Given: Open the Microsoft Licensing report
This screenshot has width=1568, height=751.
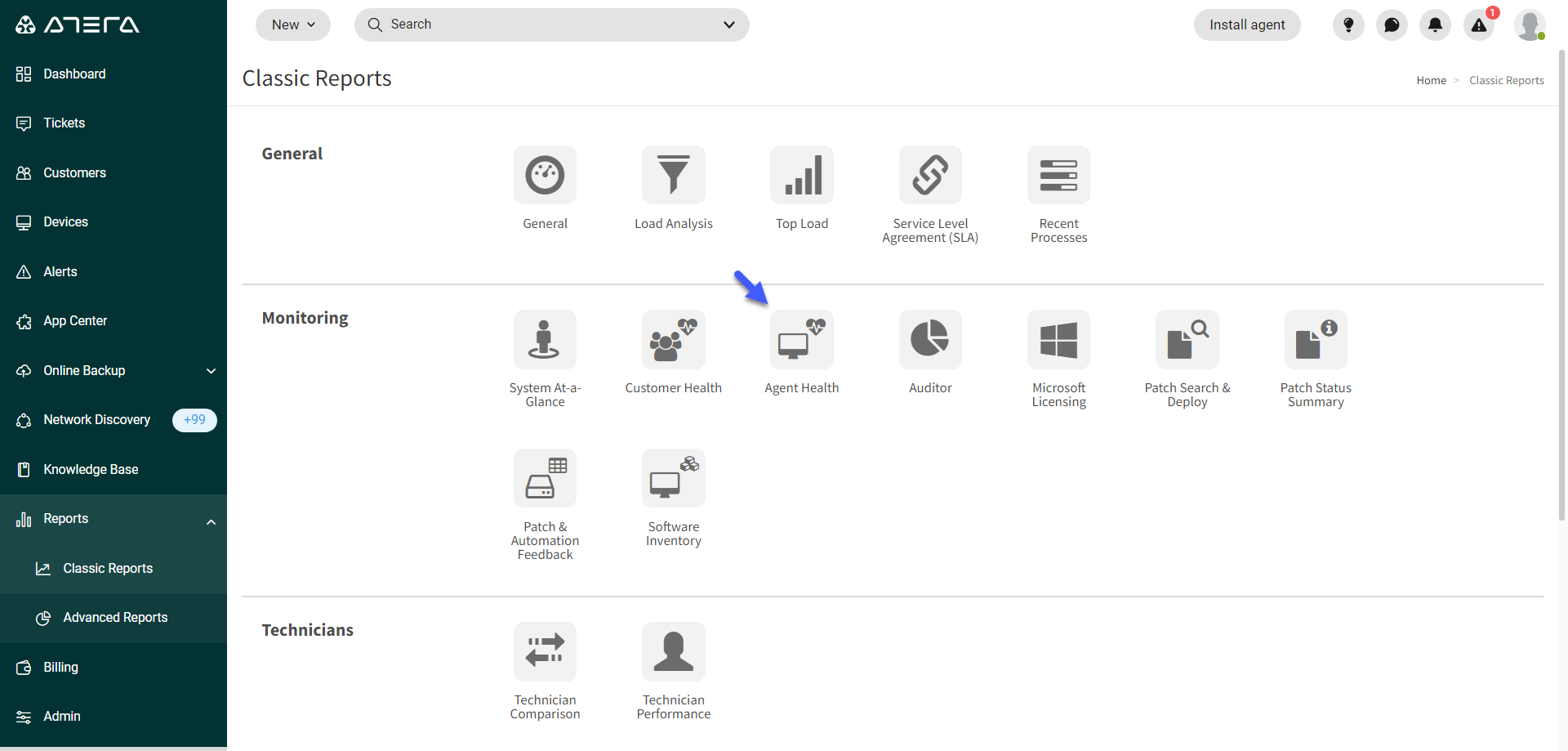Looking at the screenshot, I should [1058, 339].
